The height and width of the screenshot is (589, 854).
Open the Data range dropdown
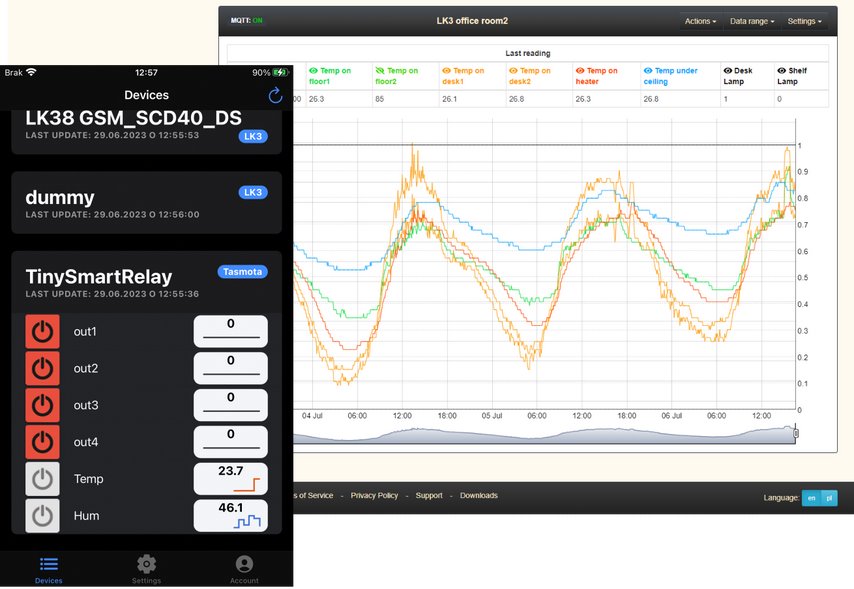751,21
